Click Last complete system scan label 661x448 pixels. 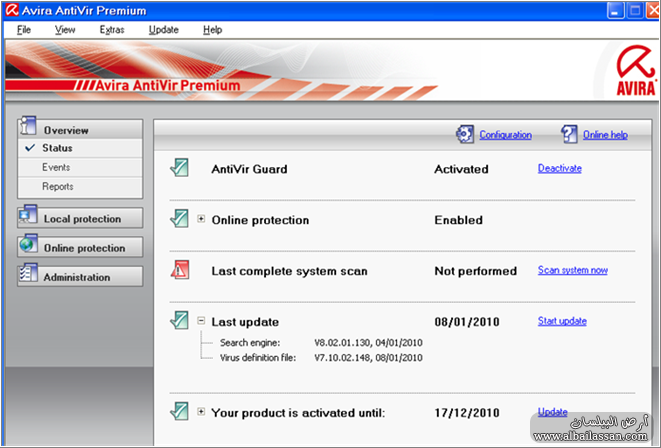pos(289,271)
